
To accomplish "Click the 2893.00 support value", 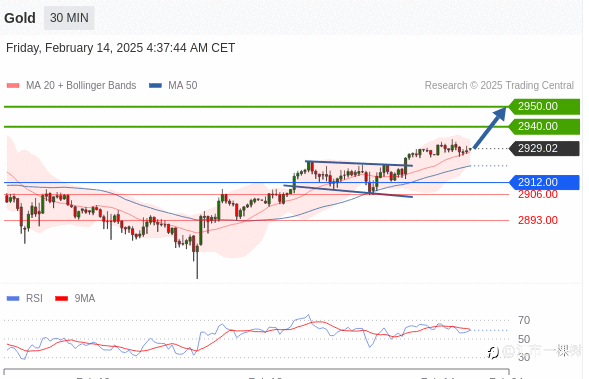I will click(538, 220).
